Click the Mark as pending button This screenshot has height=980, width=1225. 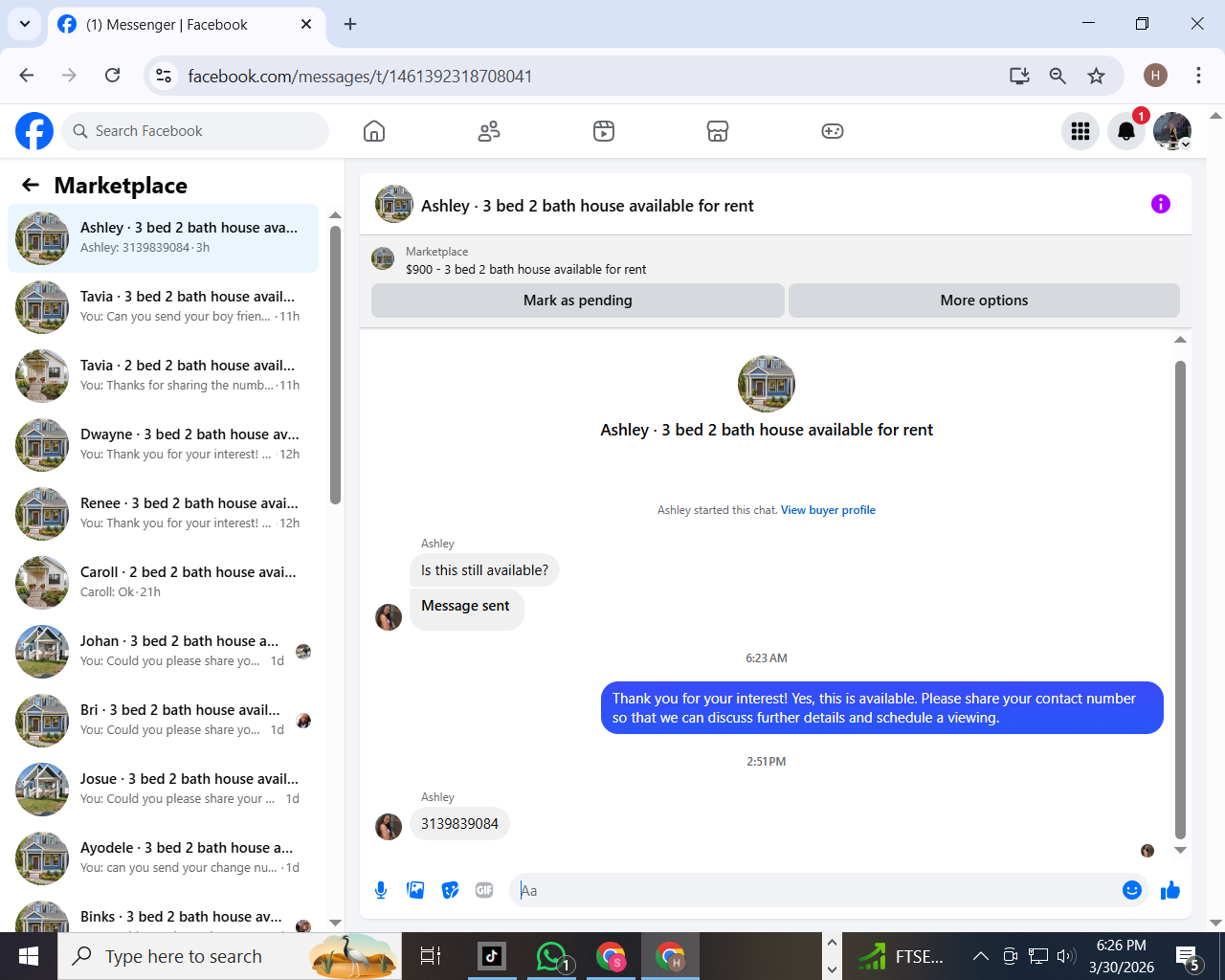pos(578,301)
